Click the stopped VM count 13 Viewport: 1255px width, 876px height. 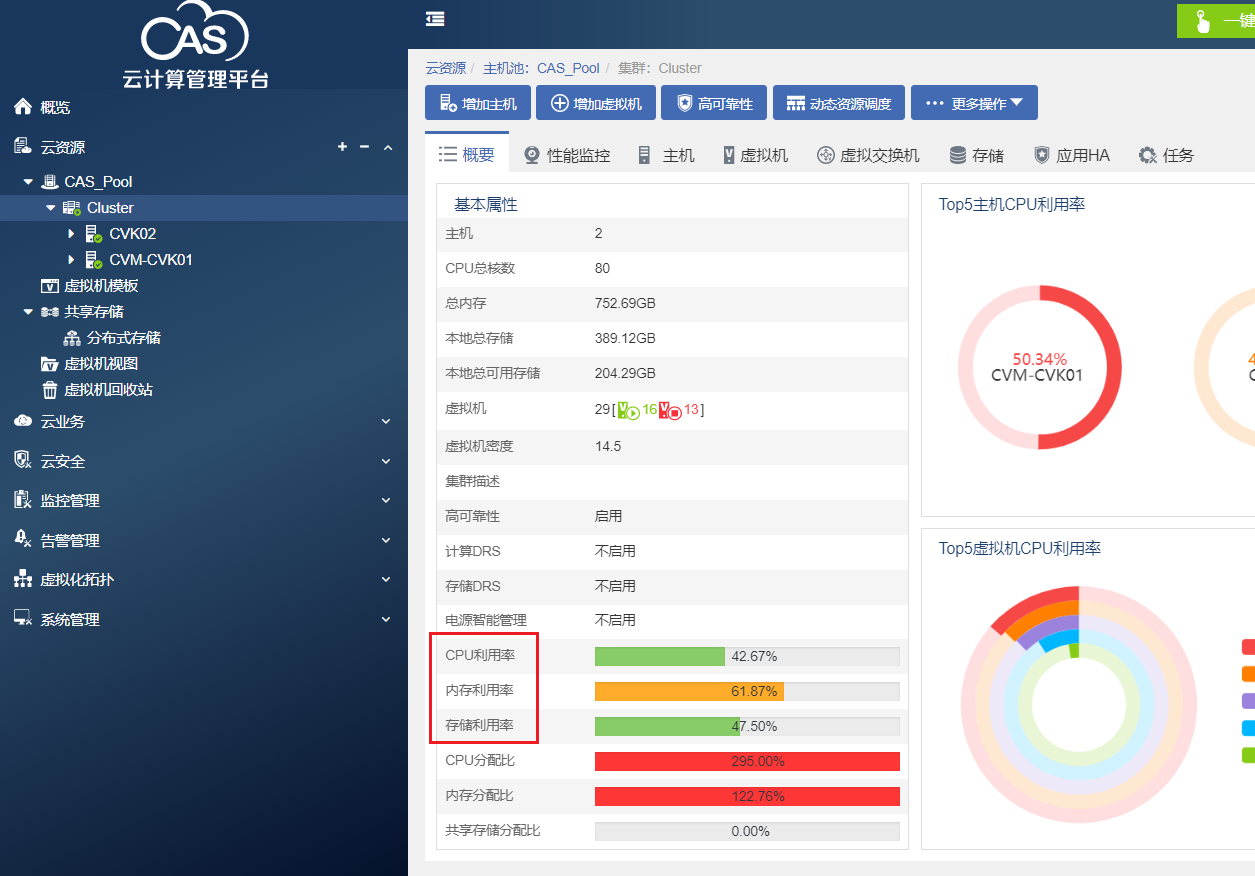[691, 410]
